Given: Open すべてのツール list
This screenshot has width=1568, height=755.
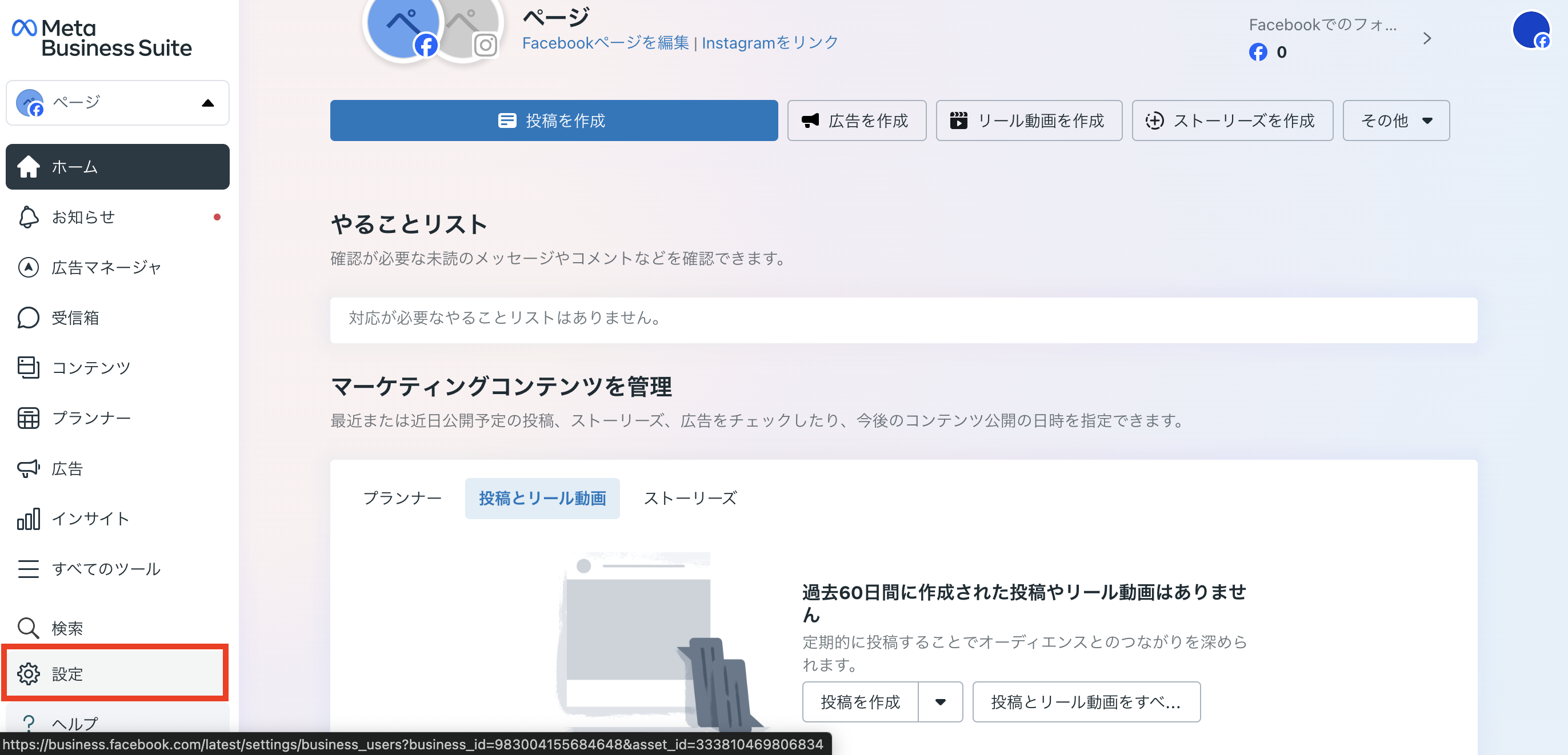Looking at the screenshot, I should click(x=106, y=569).
